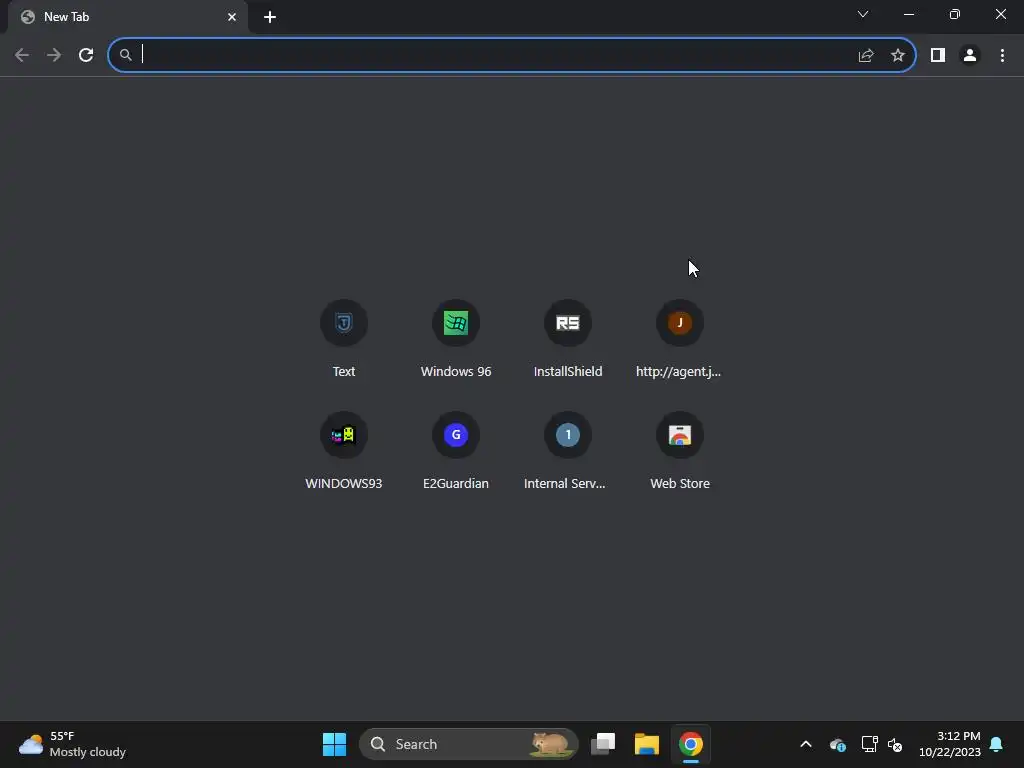
Task: Click the magnifier icon in address bar
Action: click(125, 56)
